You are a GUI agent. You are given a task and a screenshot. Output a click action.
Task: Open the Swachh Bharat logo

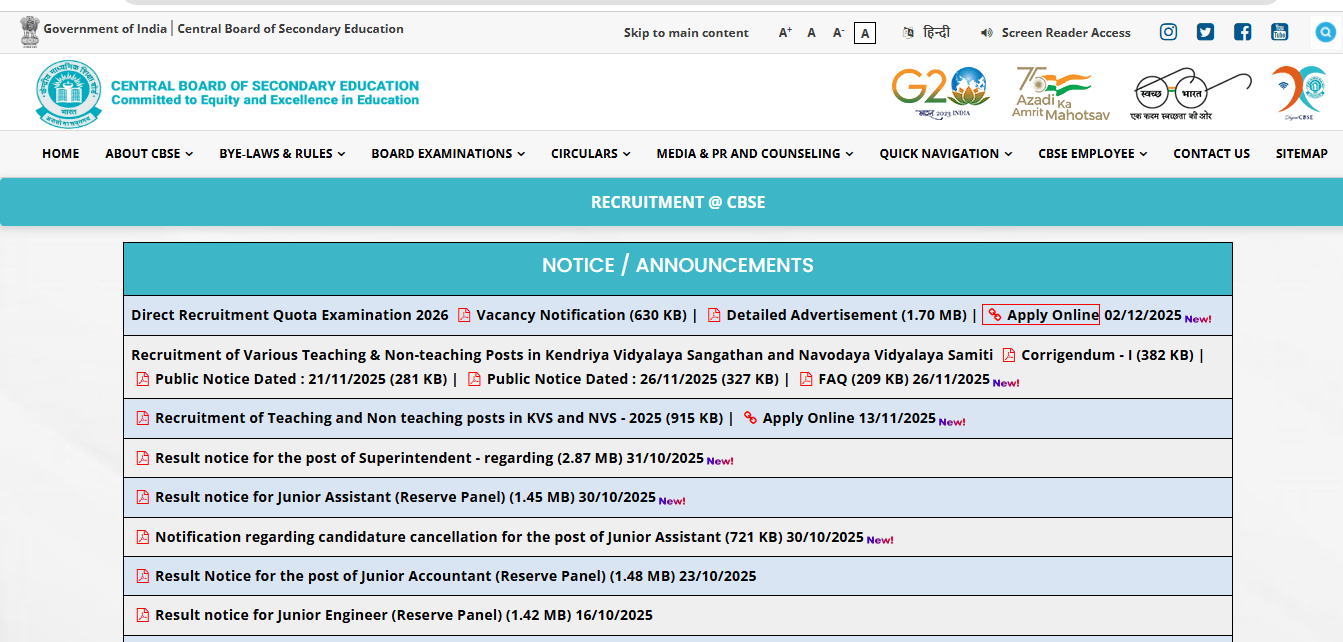tap(1190, 93)
